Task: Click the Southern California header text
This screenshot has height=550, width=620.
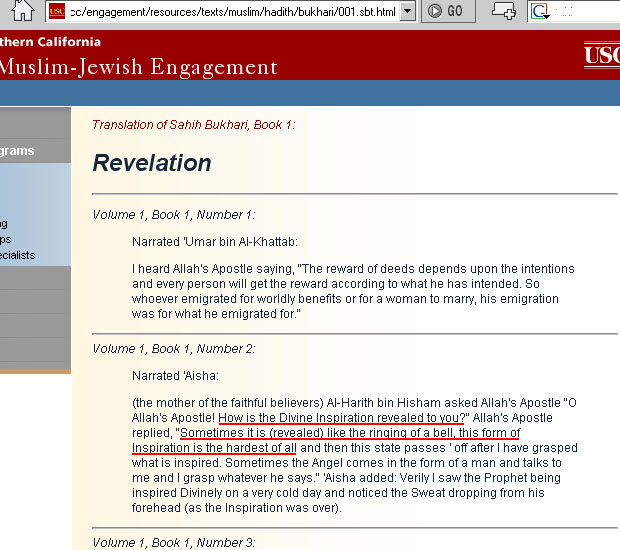Action: (x=50, y=42)
